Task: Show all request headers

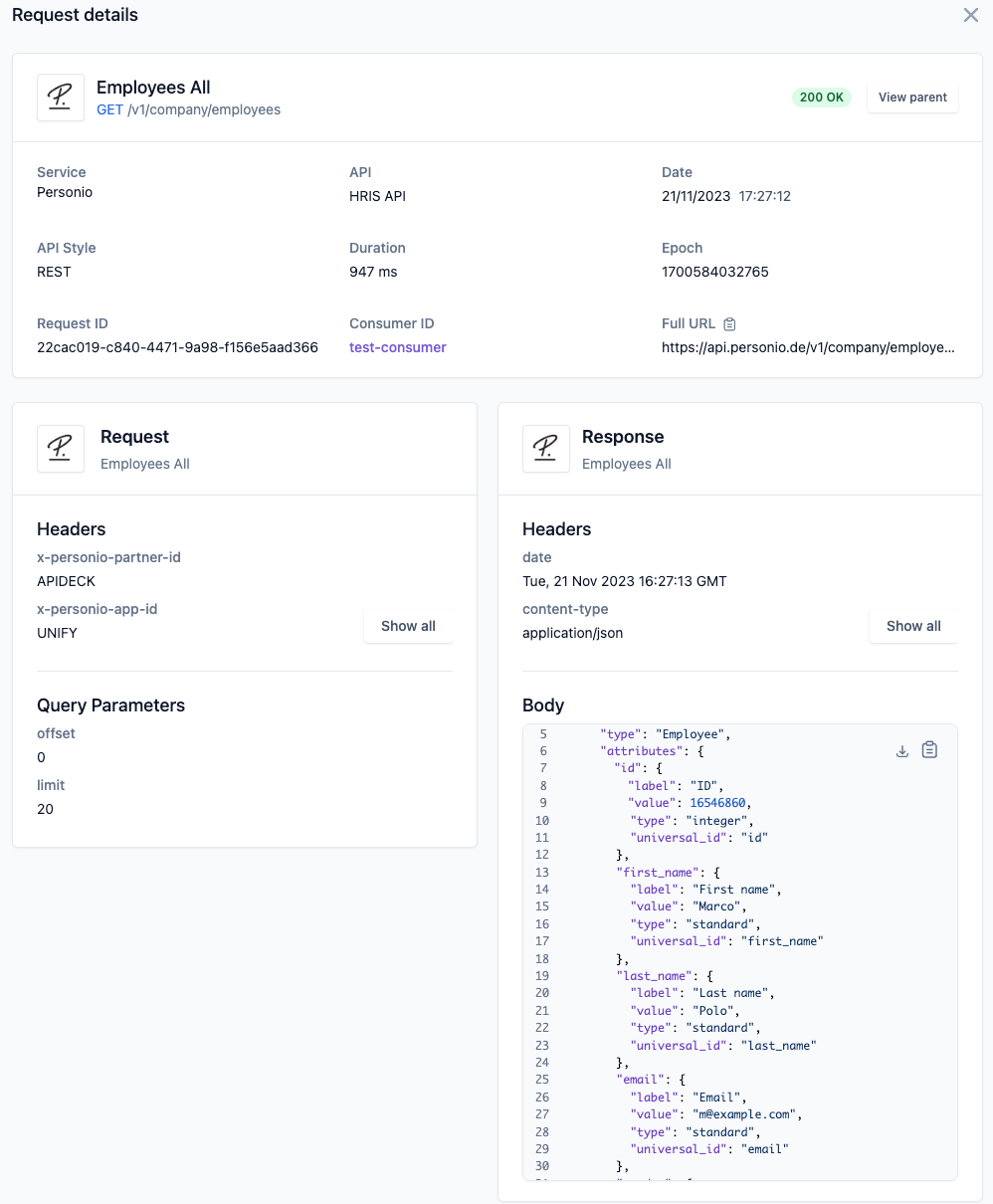Action: [x=408, y=626]
